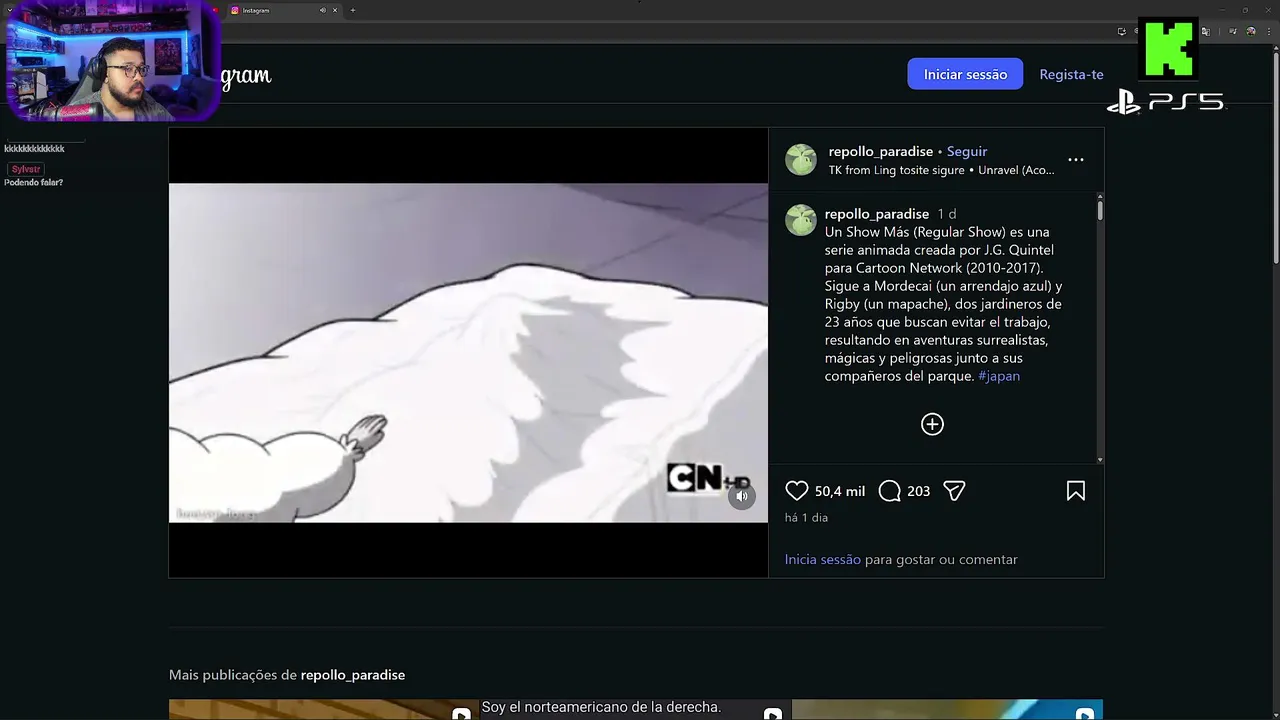Click the caption panel scrollbar
The width and height of the screenshot is (1280, 720).
point(1100,211)
